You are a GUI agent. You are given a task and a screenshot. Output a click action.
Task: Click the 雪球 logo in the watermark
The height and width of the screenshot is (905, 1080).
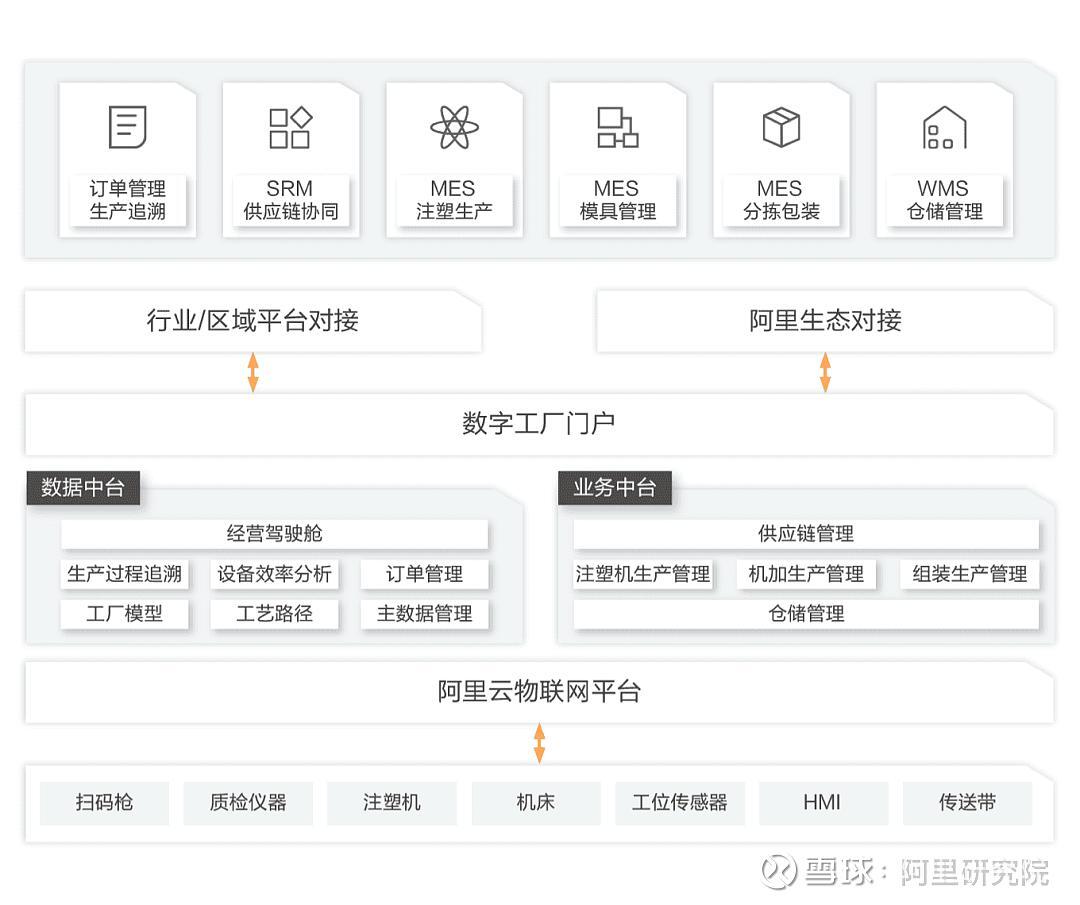tap(779, 872)
